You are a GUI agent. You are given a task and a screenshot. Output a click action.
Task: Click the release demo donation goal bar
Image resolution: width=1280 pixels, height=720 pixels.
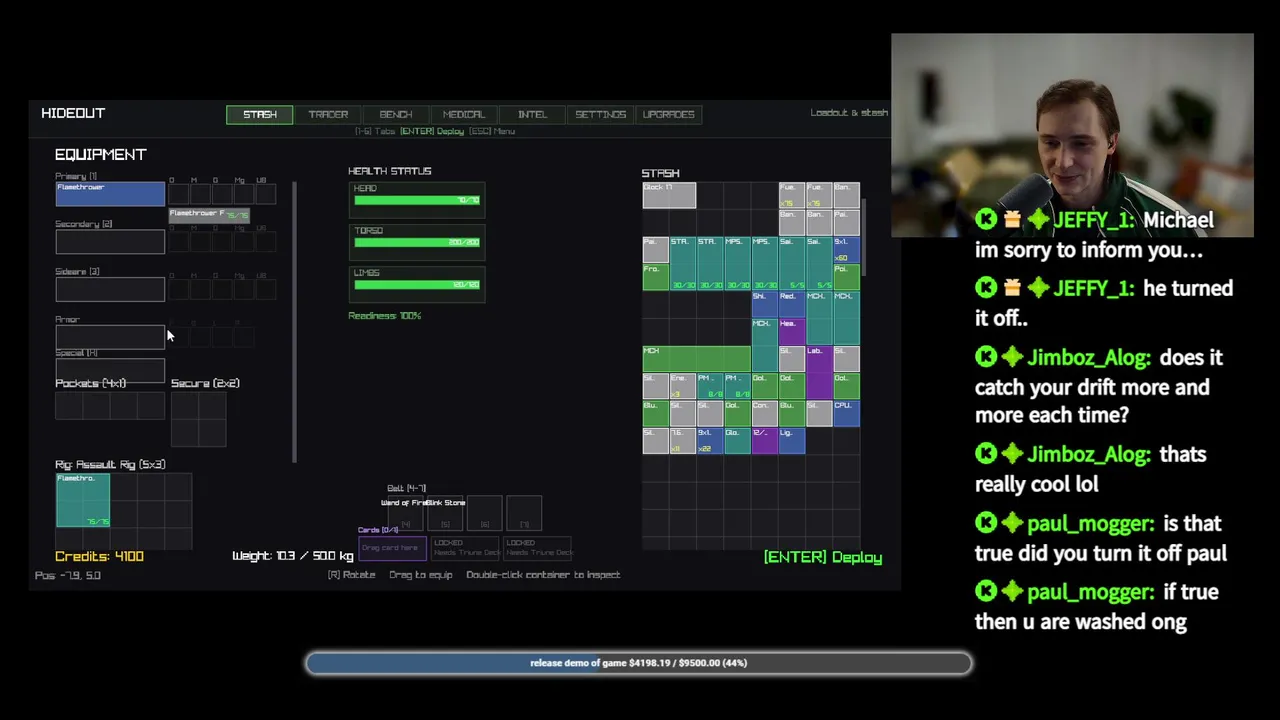pos(639,663)
